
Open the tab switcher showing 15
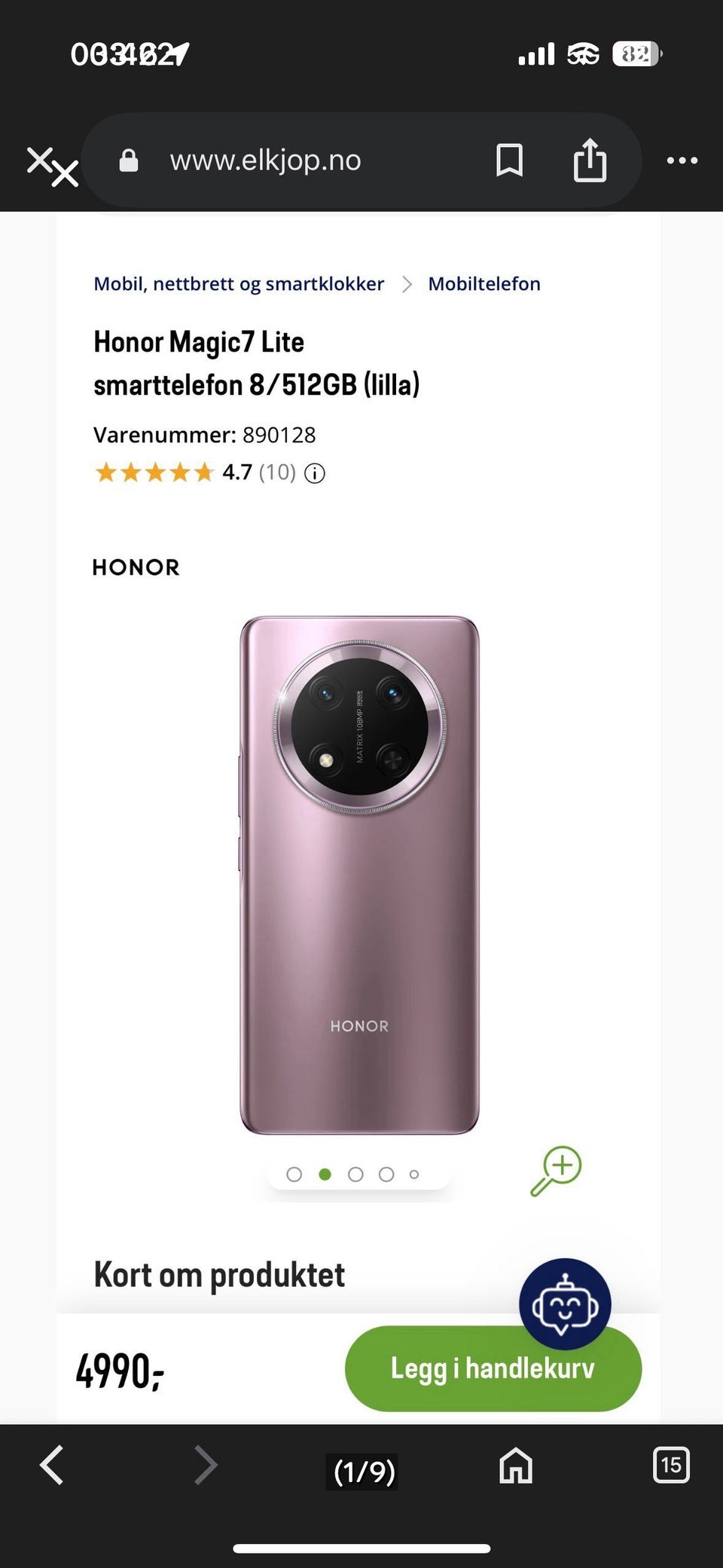coord(671,1465)
